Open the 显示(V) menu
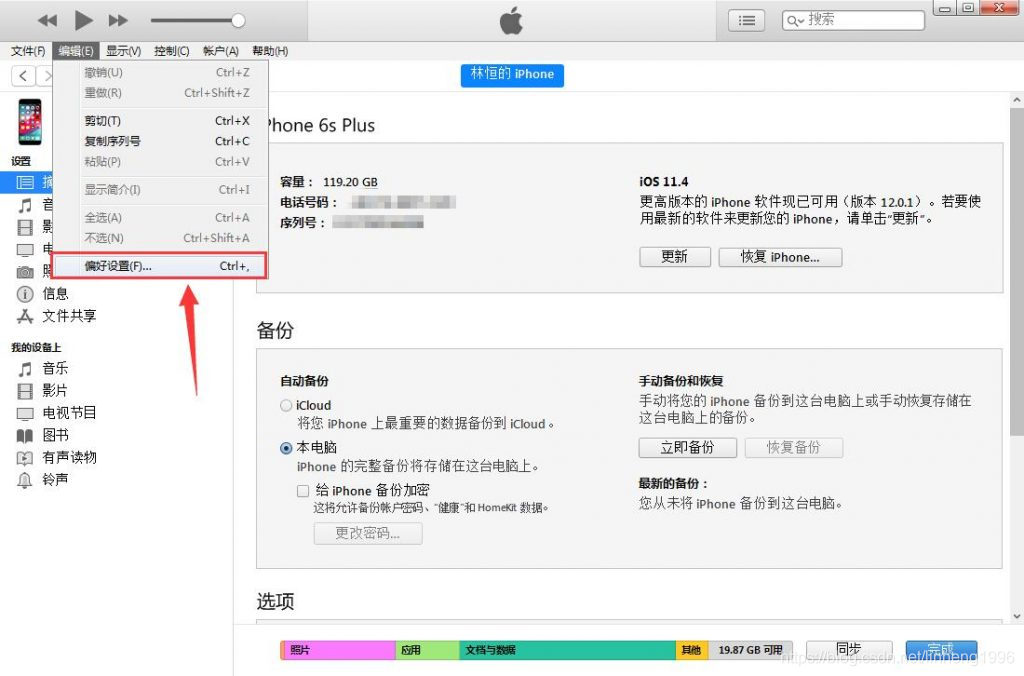 click(123, 51)
